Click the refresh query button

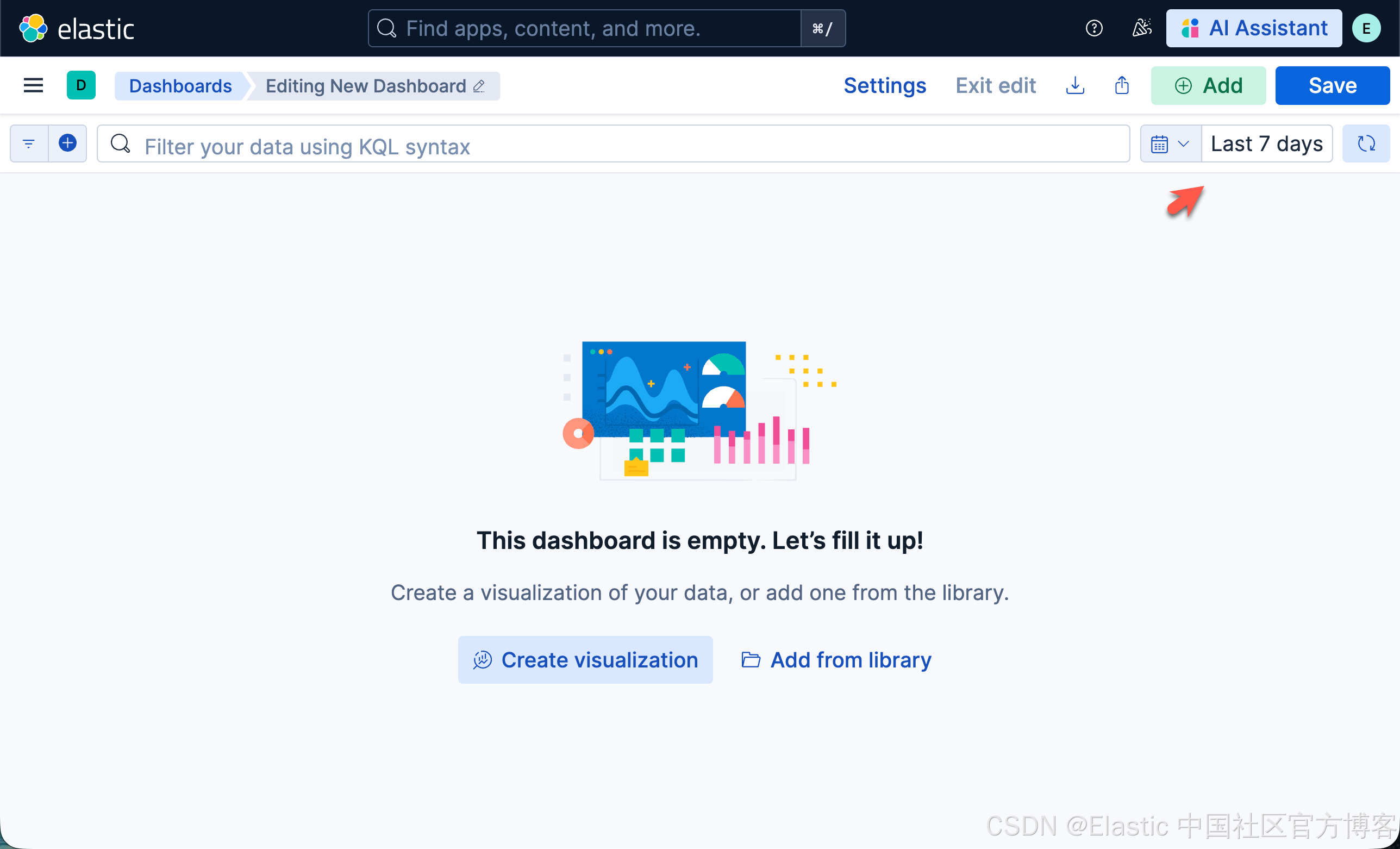pos(1366,144)
